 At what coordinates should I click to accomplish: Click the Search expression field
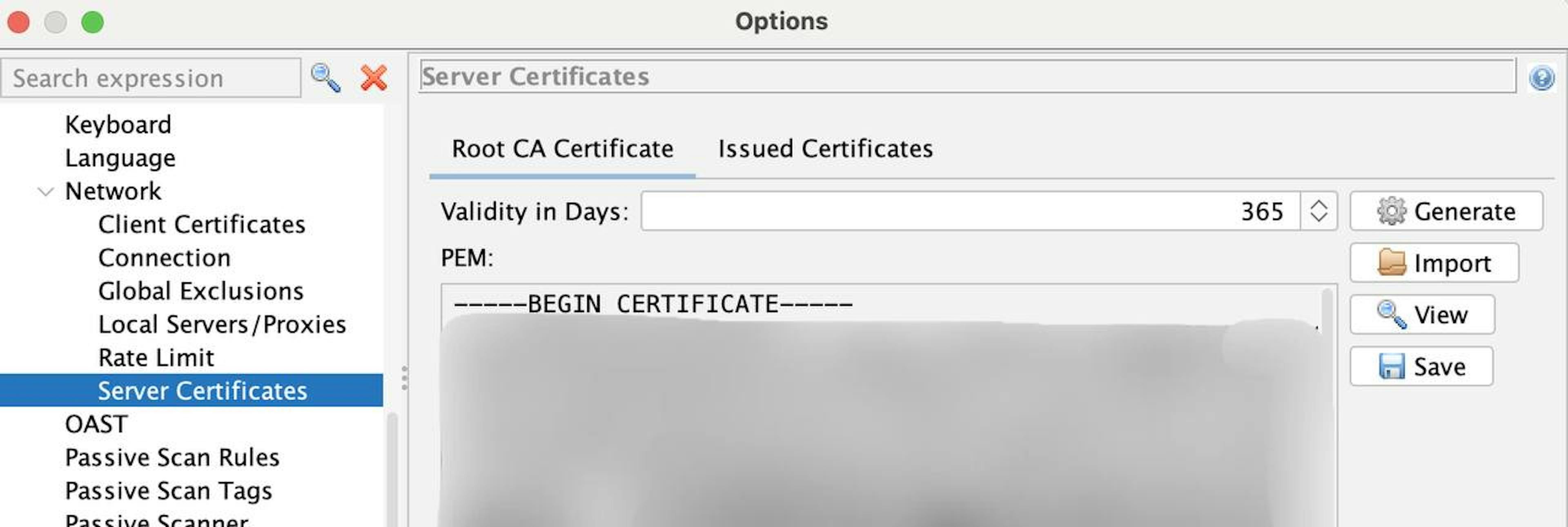150,78
